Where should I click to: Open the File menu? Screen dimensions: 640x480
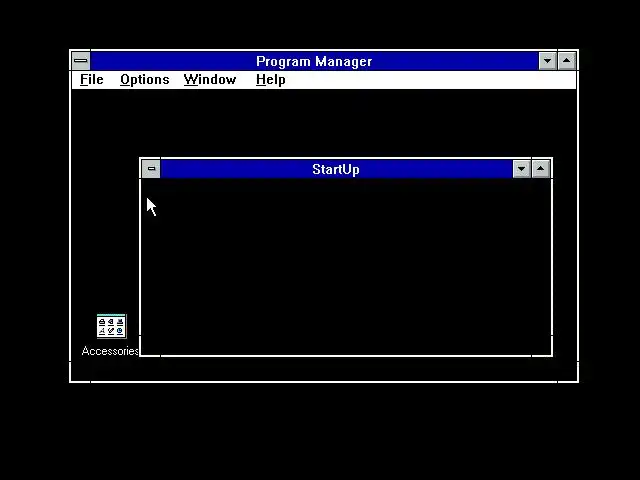click(x=91, y=80)
